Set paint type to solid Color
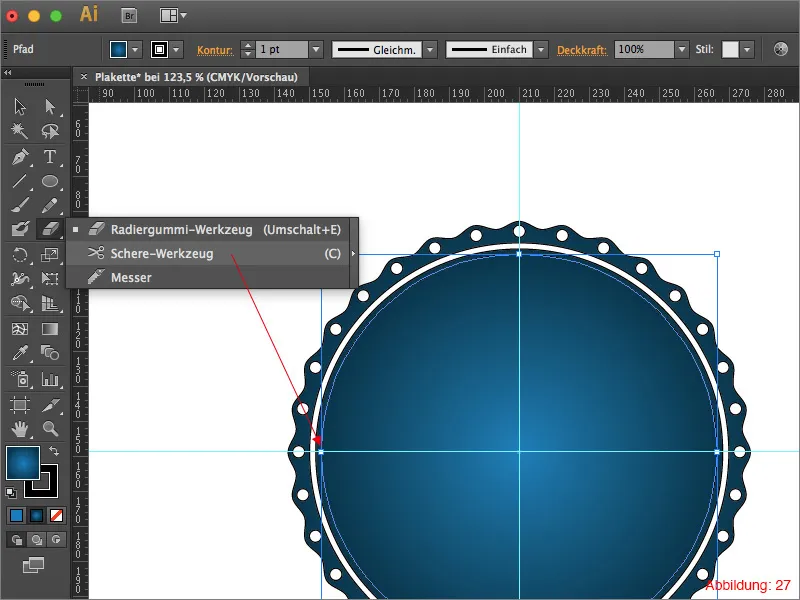The image size is (800, 600). pos(16,516)
